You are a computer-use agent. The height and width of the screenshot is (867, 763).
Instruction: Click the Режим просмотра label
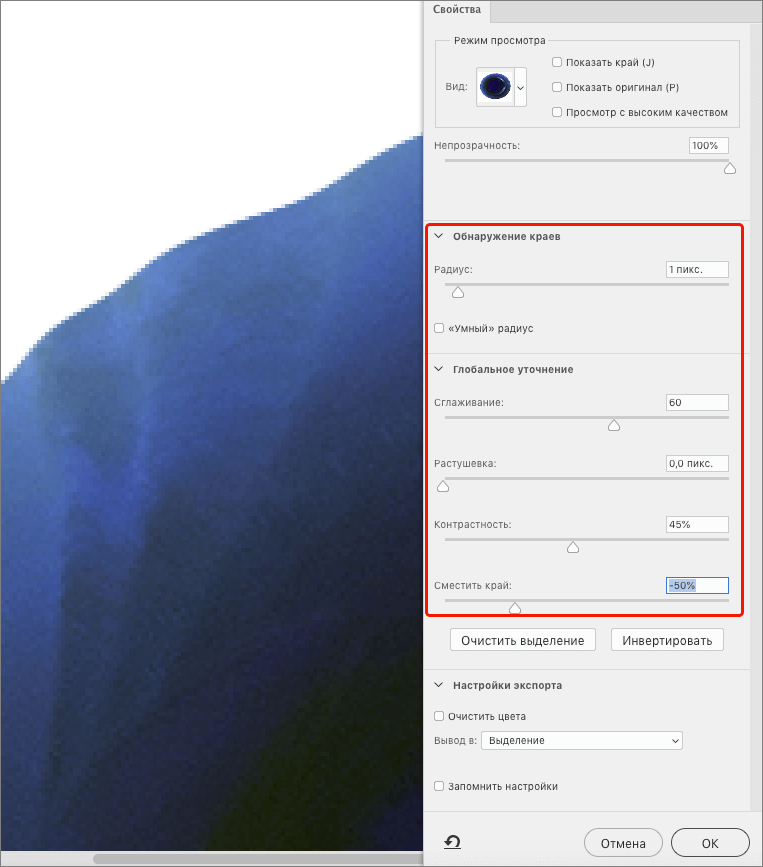(500, 40)
